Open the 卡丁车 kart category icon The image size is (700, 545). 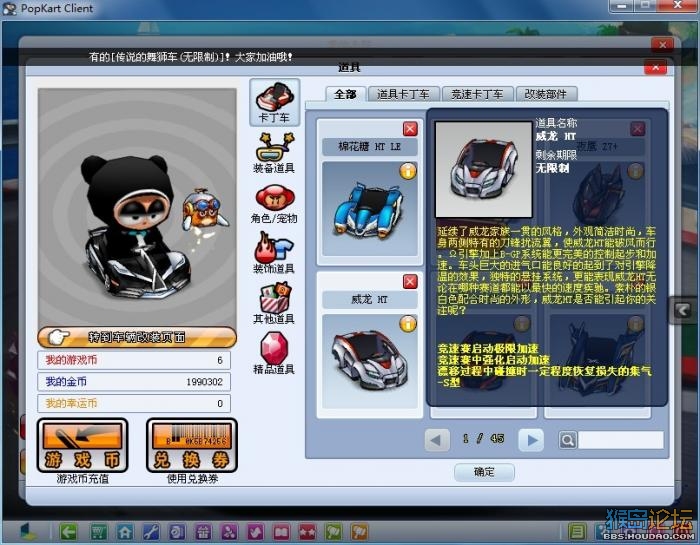[274, 102]
